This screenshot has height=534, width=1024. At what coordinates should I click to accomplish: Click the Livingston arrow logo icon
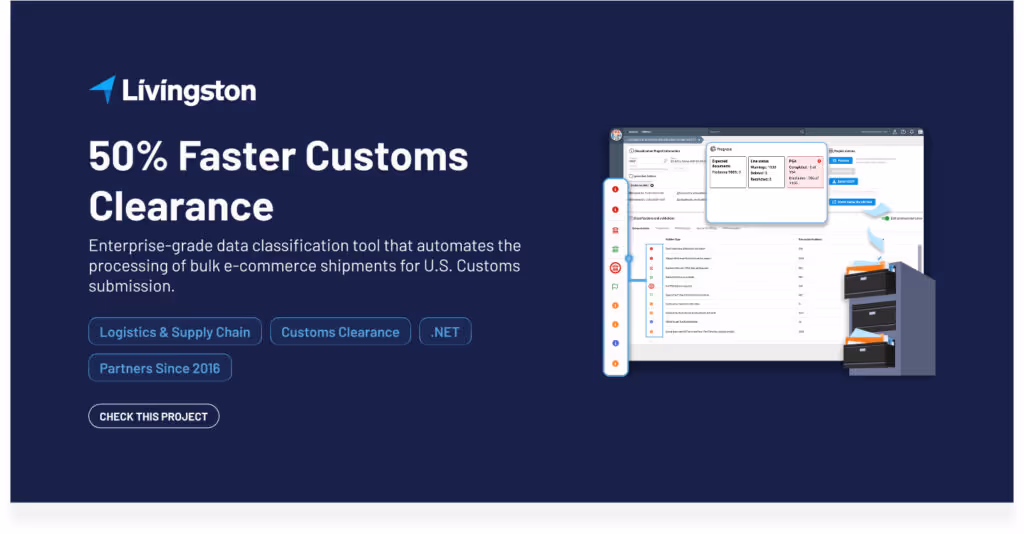[103, 89]
